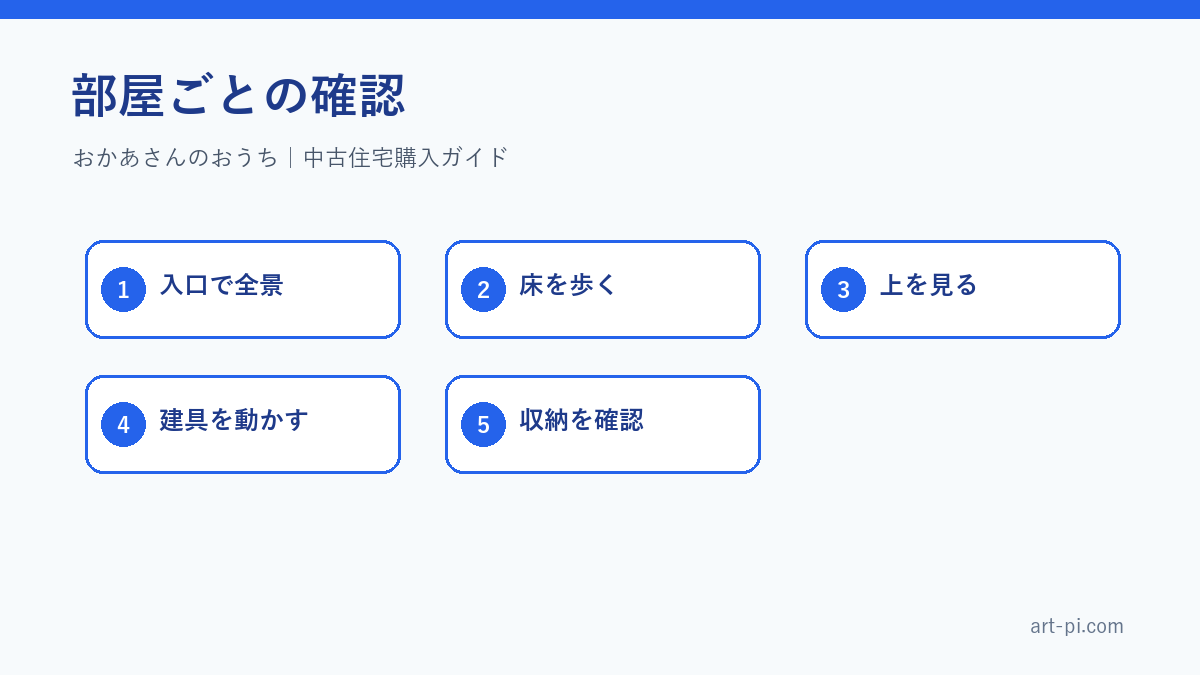
Task: Click the 中古住宅 text in subtitle
Action: [349, 157]
